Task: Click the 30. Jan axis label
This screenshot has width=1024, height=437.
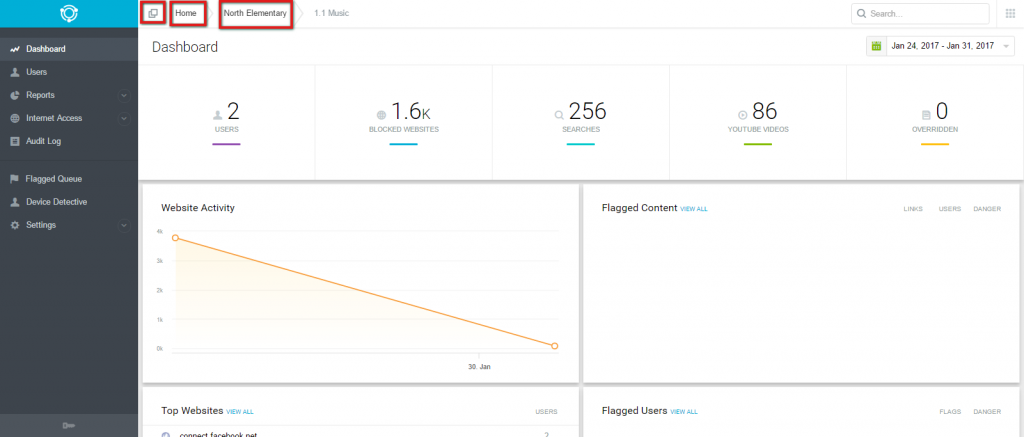Action: (x=479, y=367)
